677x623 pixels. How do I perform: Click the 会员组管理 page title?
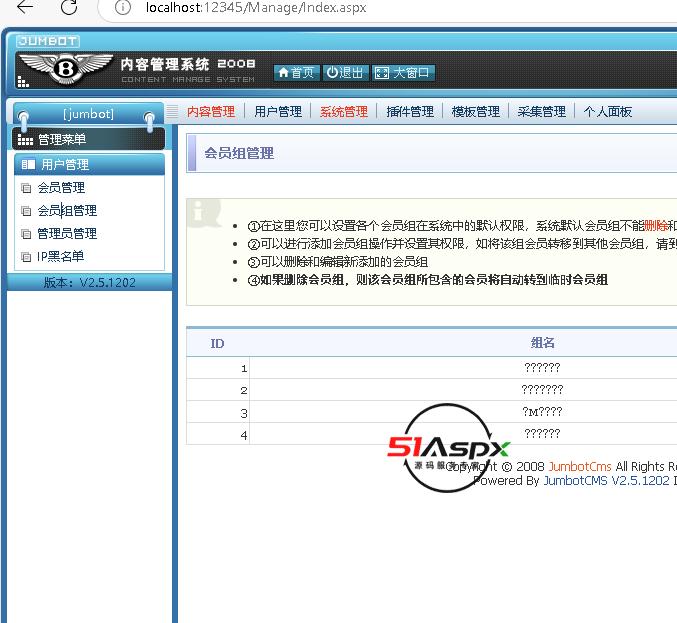click(x=239, y=153)
